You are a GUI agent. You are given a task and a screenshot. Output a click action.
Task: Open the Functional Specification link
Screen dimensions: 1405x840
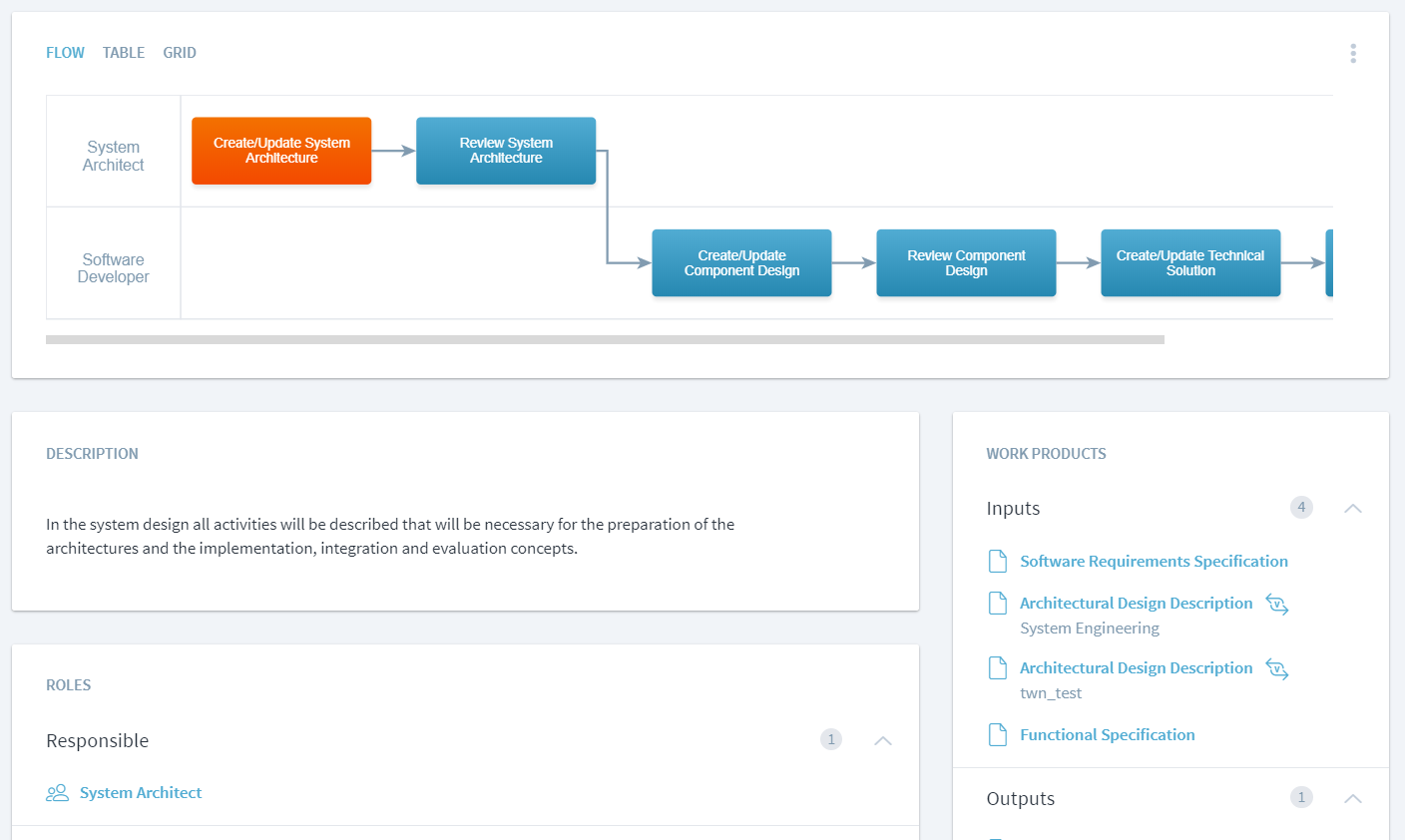click(x=1107, y=735)
